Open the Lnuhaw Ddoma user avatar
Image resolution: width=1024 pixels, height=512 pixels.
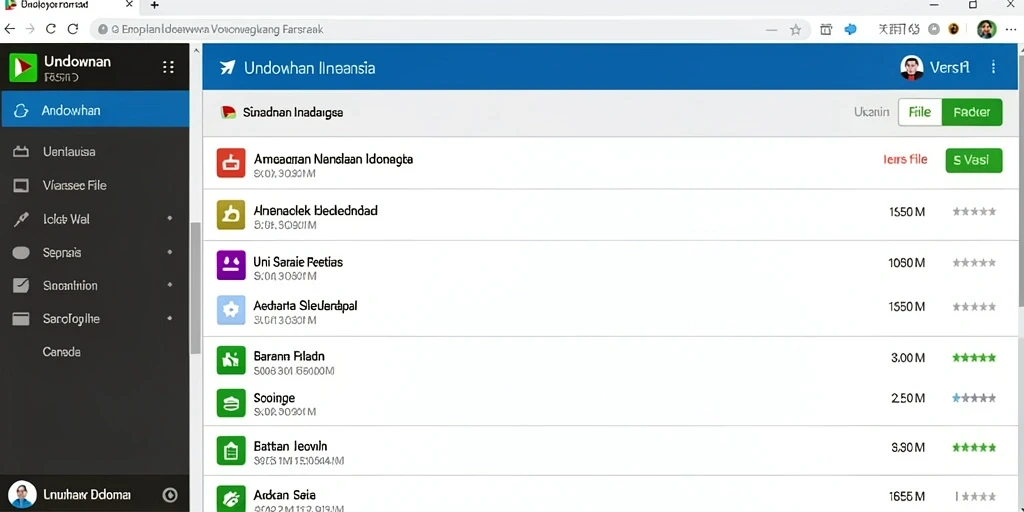(22, 495)
